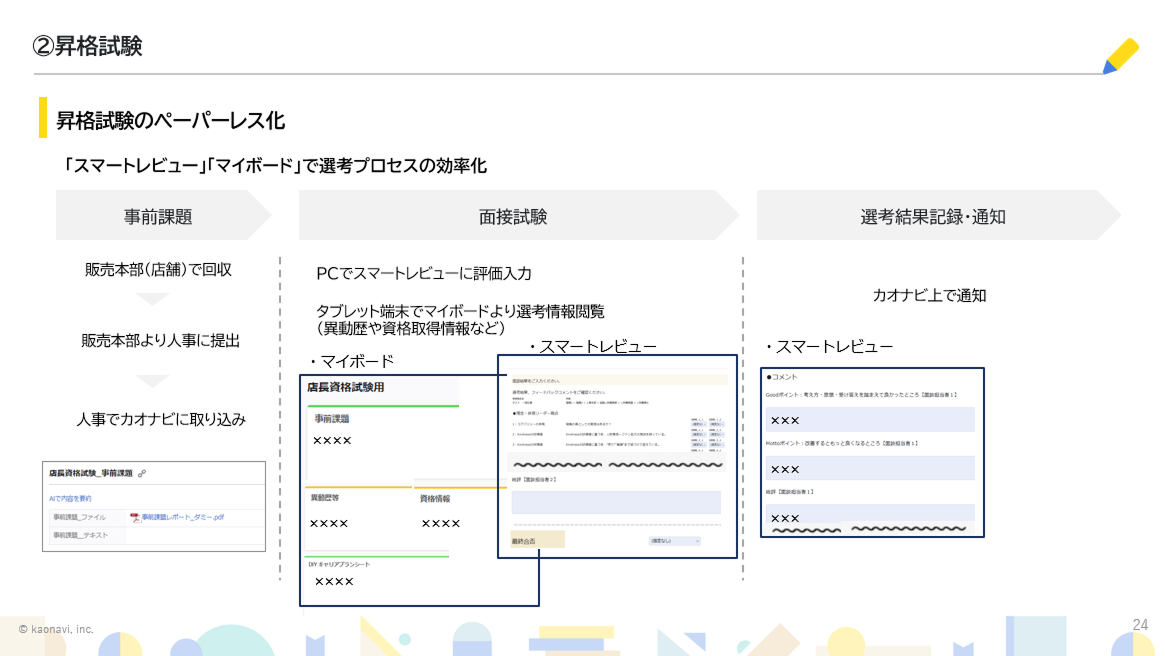Click the heading 昇格試験のペーパーレス化
1165x656 pixels.
click(x=171, y=120)
